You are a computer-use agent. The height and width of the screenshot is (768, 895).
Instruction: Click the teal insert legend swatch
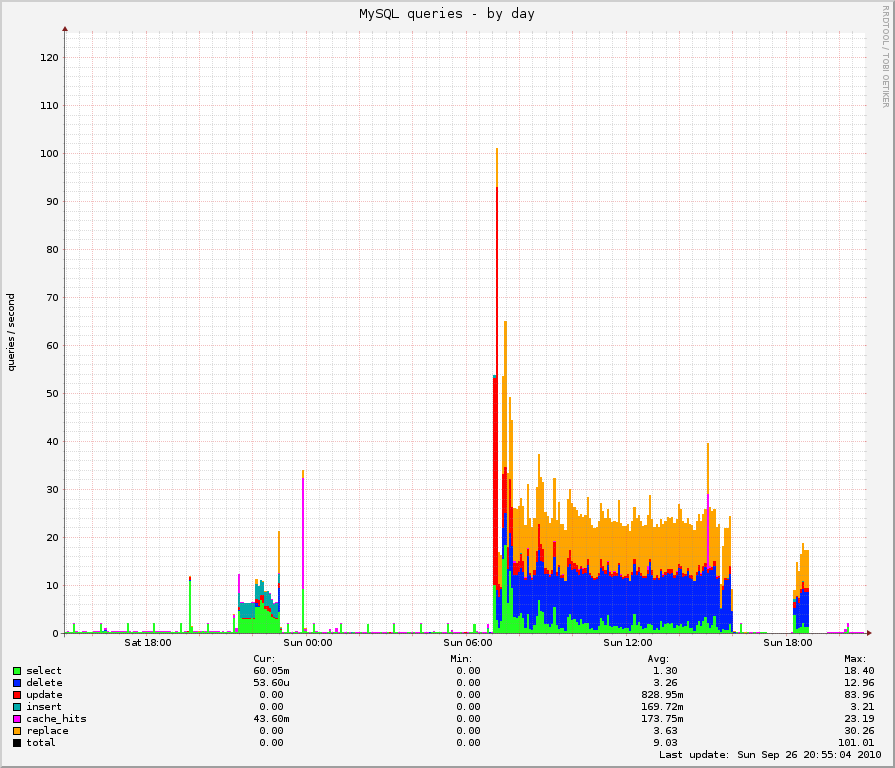click(x=17, y=707)
